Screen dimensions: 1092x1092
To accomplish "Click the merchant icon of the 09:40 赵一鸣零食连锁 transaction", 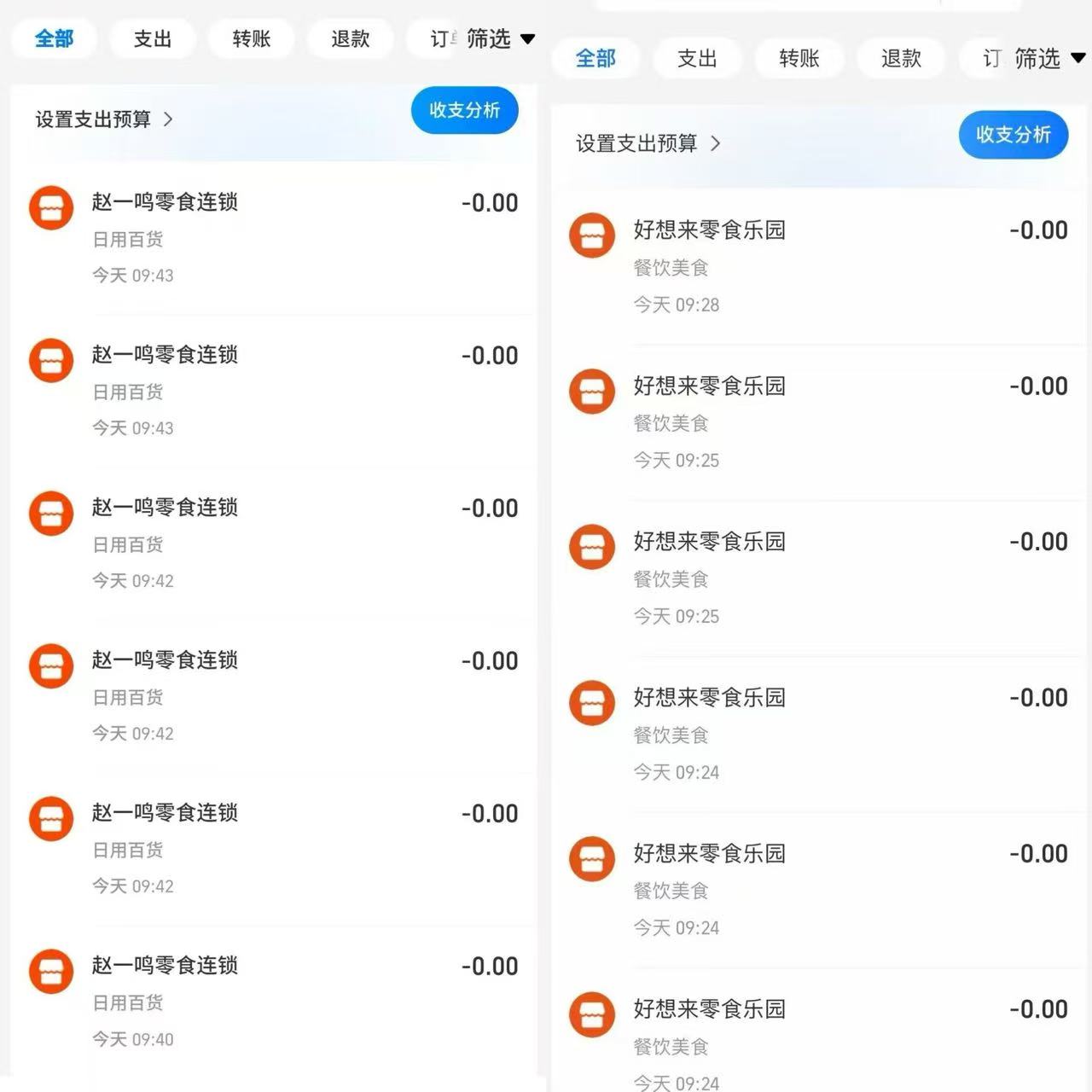I will pos(51,971).
